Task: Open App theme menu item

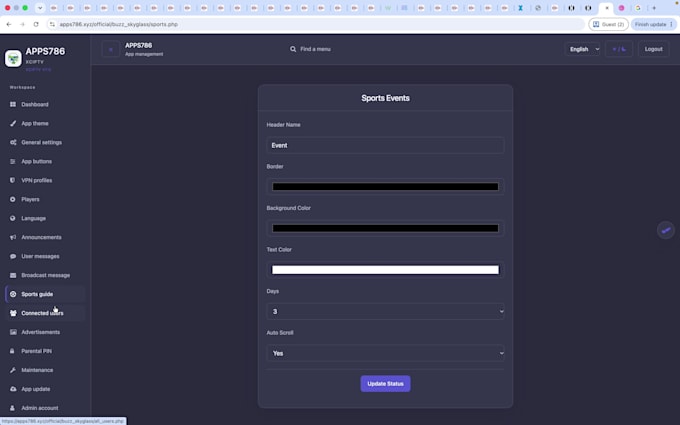Action: tap(45, 124)
